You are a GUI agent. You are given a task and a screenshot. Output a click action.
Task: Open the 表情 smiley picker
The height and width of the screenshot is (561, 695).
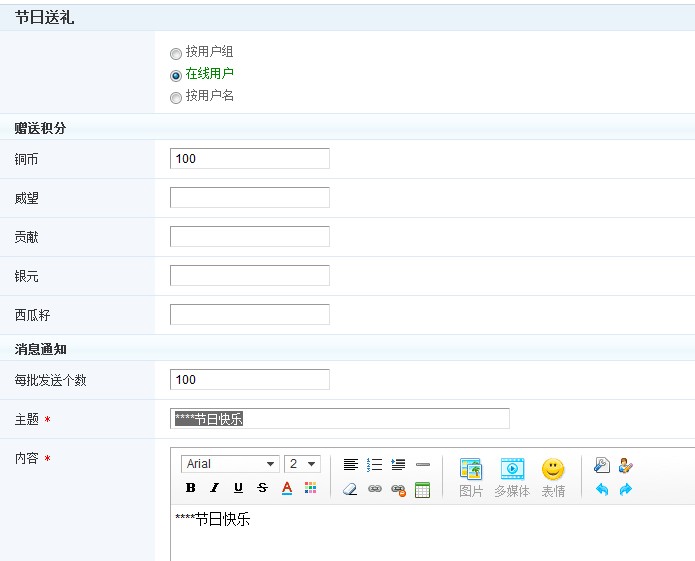(x=553, y=478)
